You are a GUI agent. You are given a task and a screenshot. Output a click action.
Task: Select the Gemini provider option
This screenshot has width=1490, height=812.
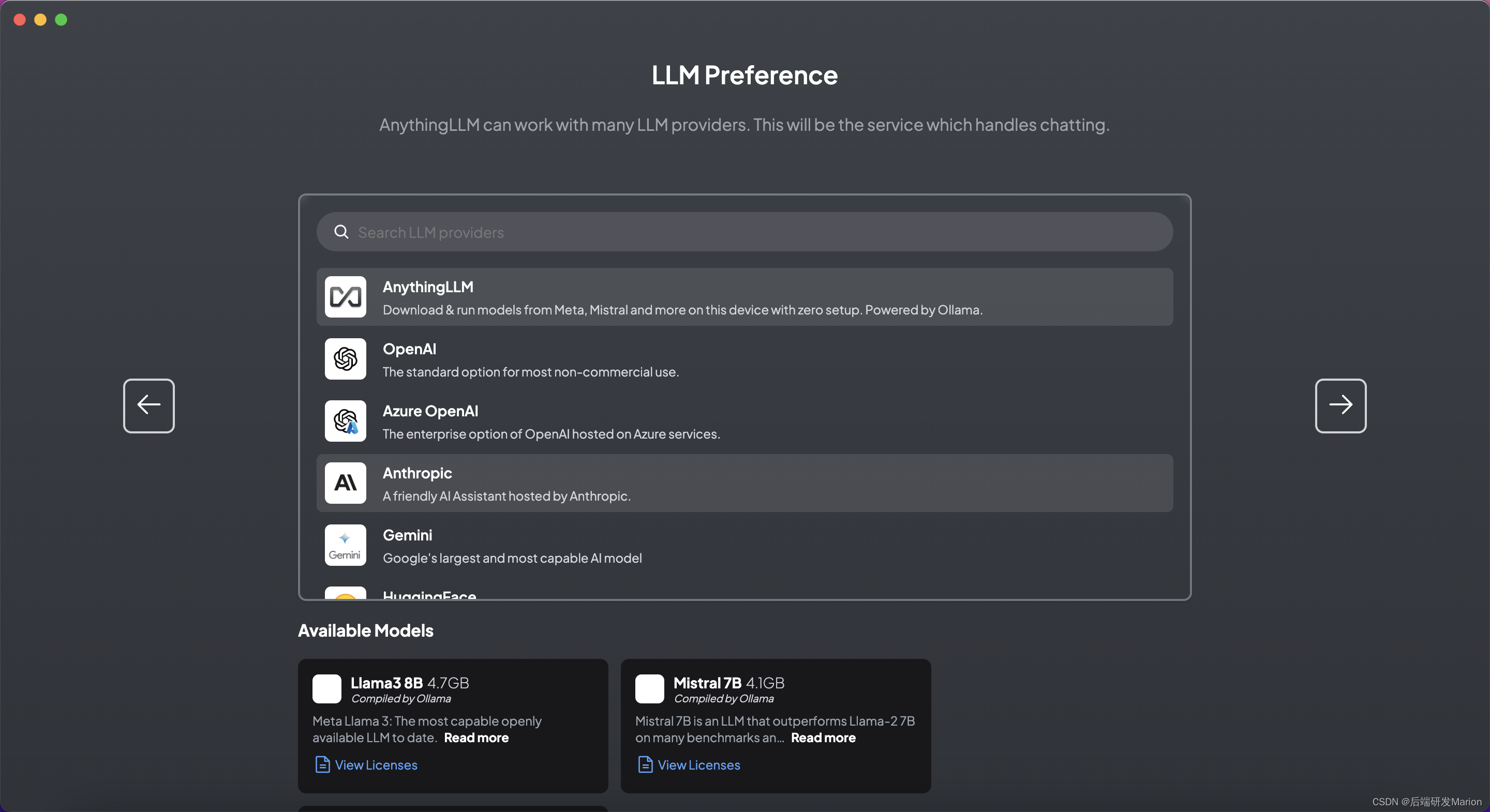pyautogui.click(x=744, y=544)
